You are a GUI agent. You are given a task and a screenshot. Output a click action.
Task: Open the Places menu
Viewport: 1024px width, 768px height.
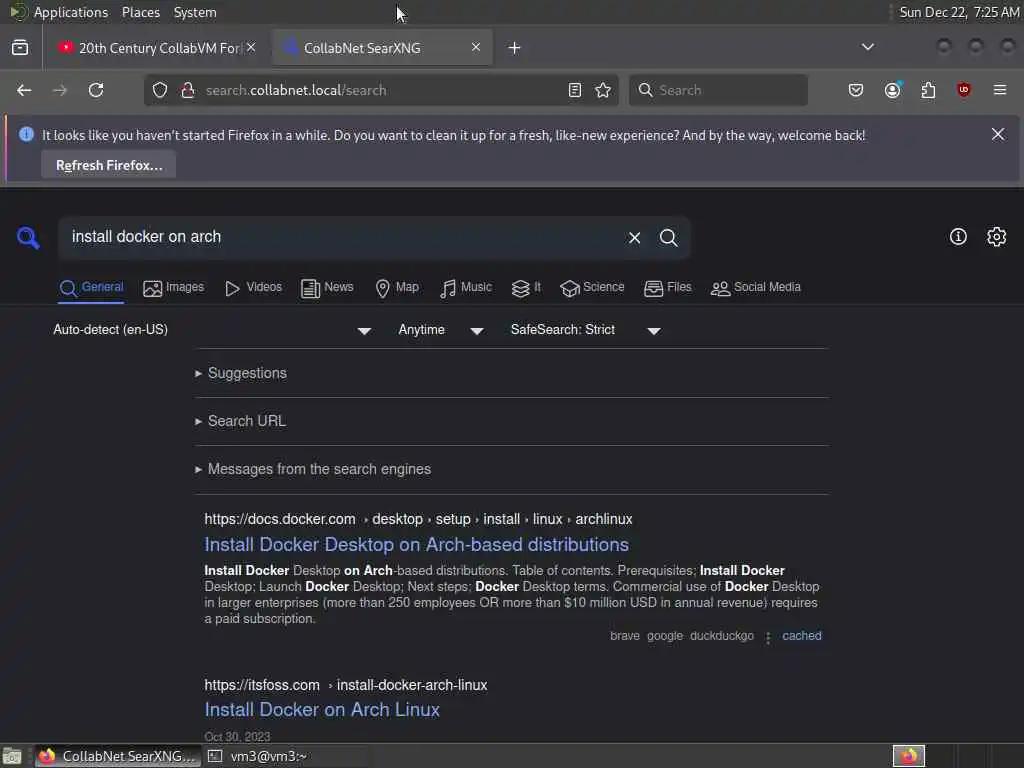(x=141, y=12)
